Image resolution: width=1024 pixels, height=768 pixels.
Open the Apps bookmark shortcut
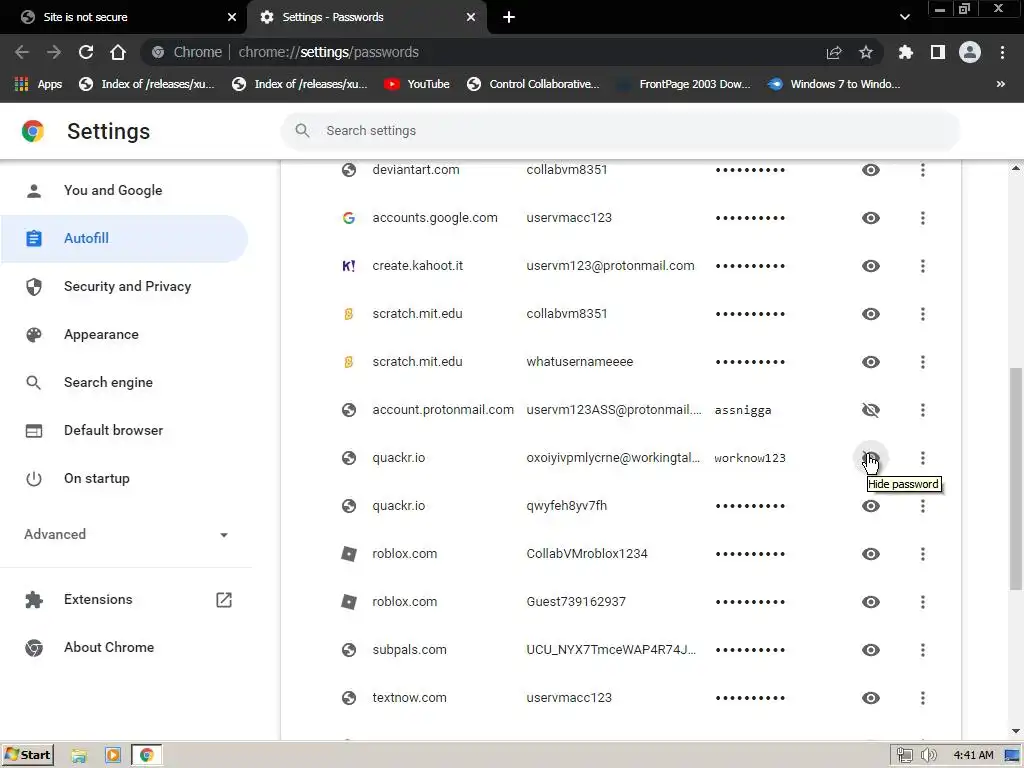38,84
